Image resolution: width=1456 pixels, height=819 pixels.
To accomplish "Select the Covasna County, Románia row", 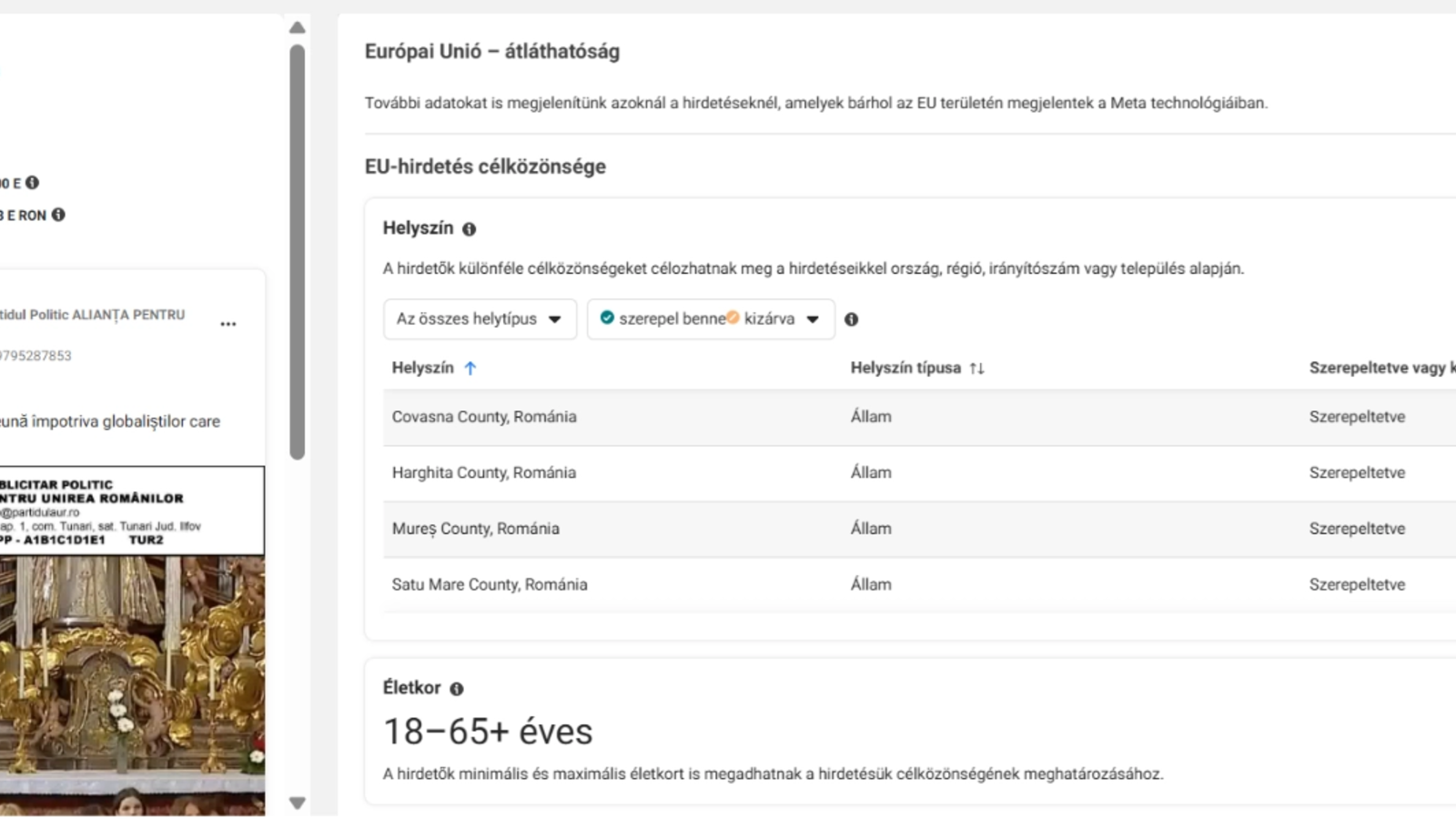I will tap(484, 417).
